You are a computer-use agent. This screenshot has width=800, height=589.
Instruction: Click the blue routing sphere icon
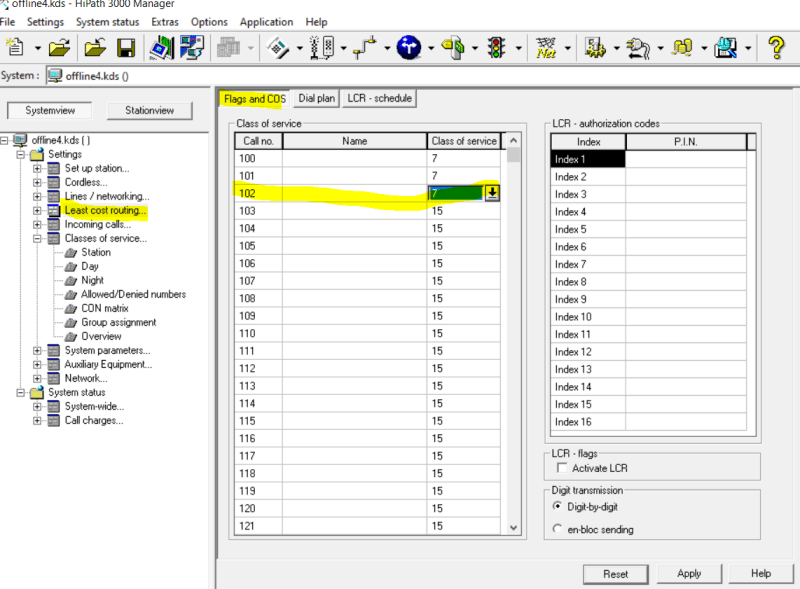point(409,47)
